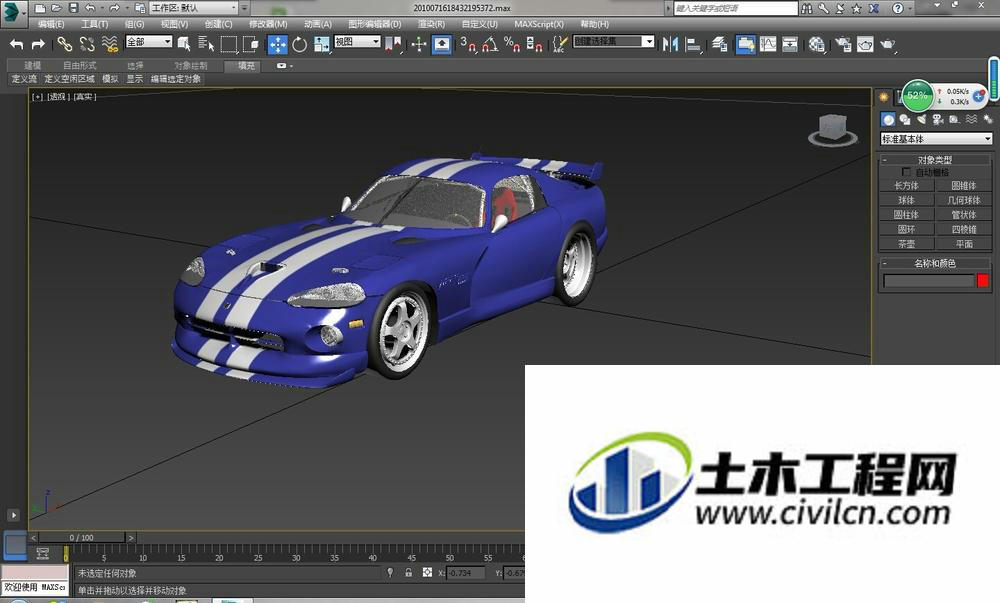The width and height of the screenshot is (1000, 603).
Task: Click the Align tool icon
Action: tap(693, 44)
